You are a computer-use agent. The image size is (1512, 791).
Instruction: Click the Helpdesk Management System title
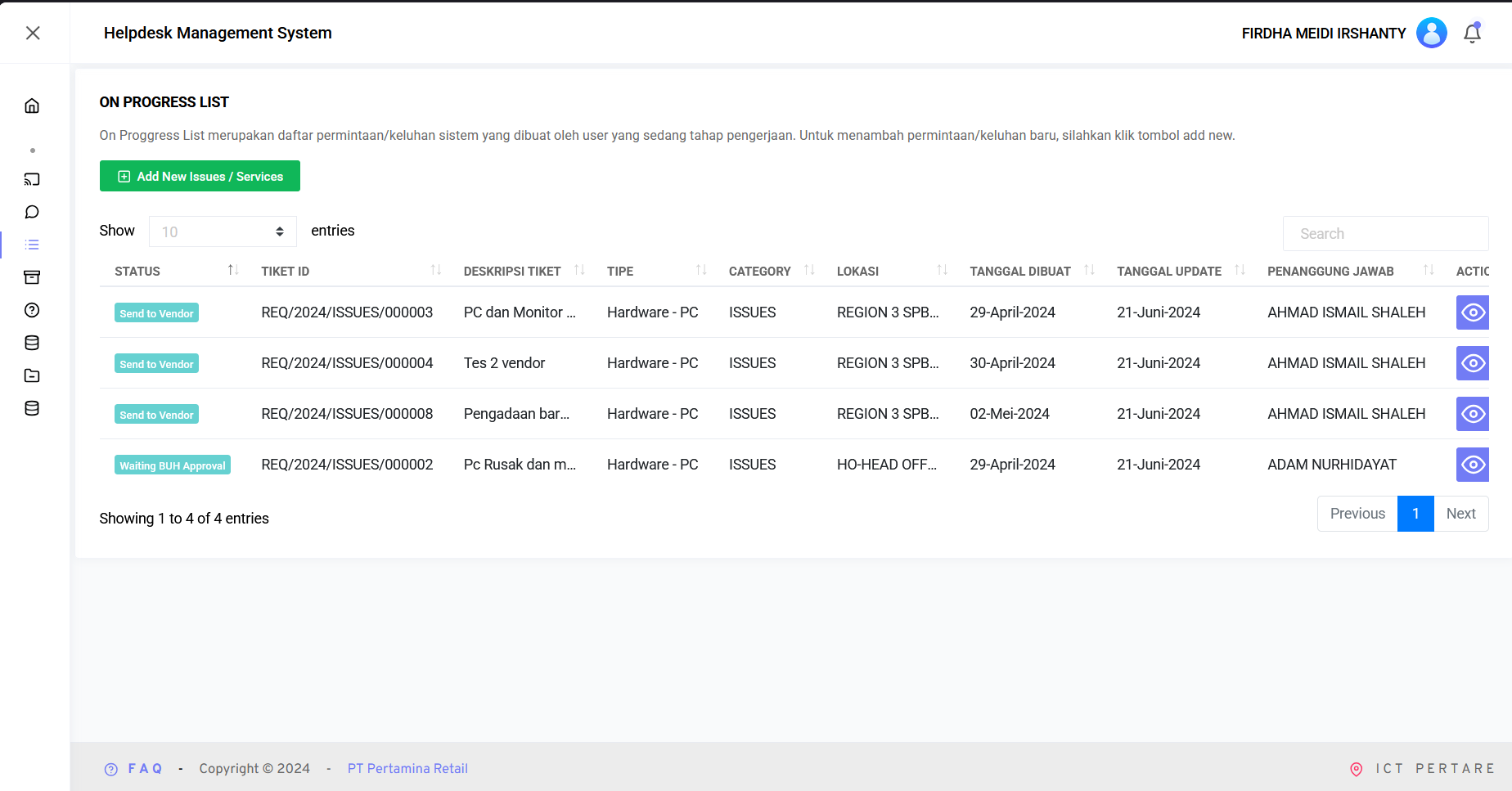point(218,33)
